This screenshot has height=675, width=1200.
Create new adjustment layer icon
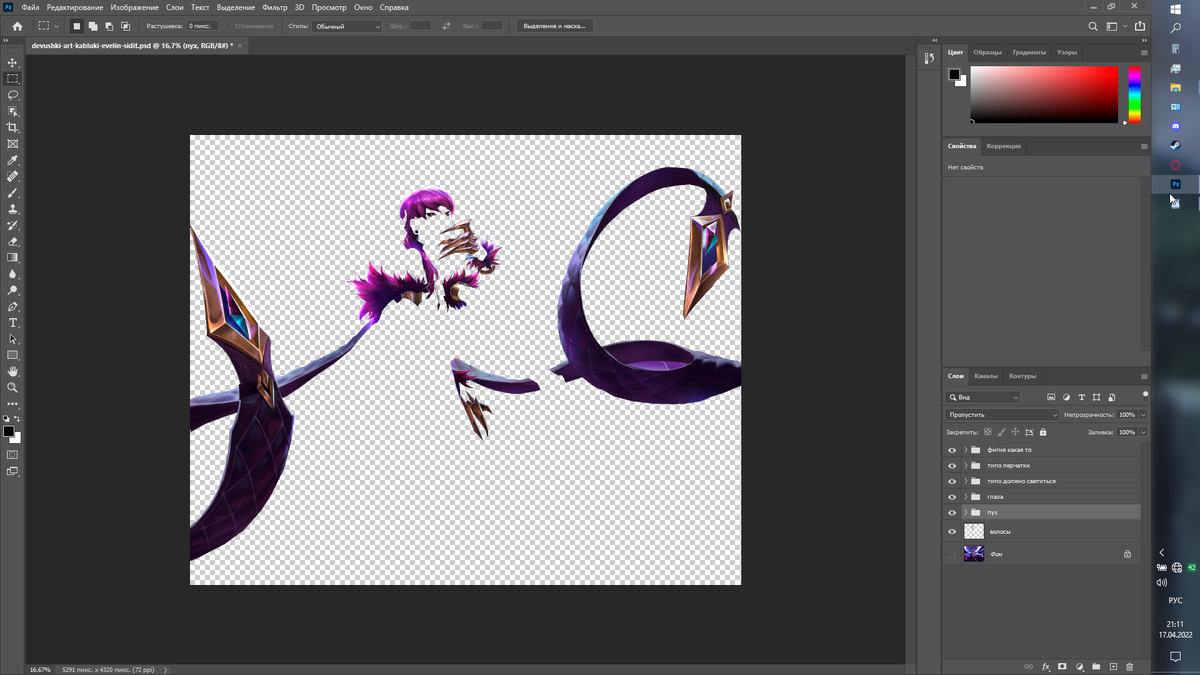pos(1079,666)
